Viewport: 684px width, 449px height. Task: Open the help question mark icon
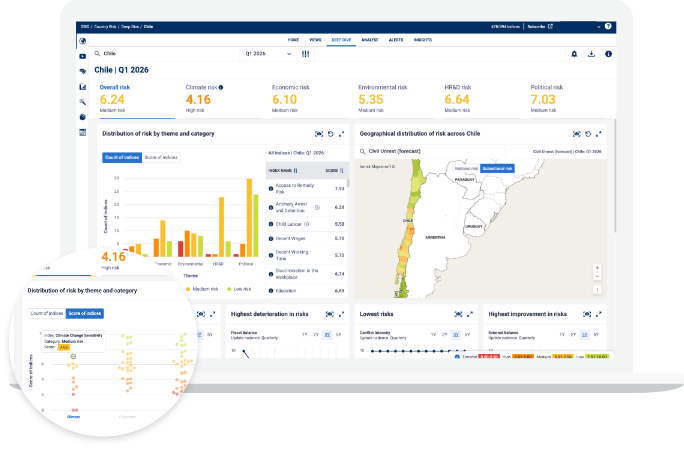tap(608, 25)
